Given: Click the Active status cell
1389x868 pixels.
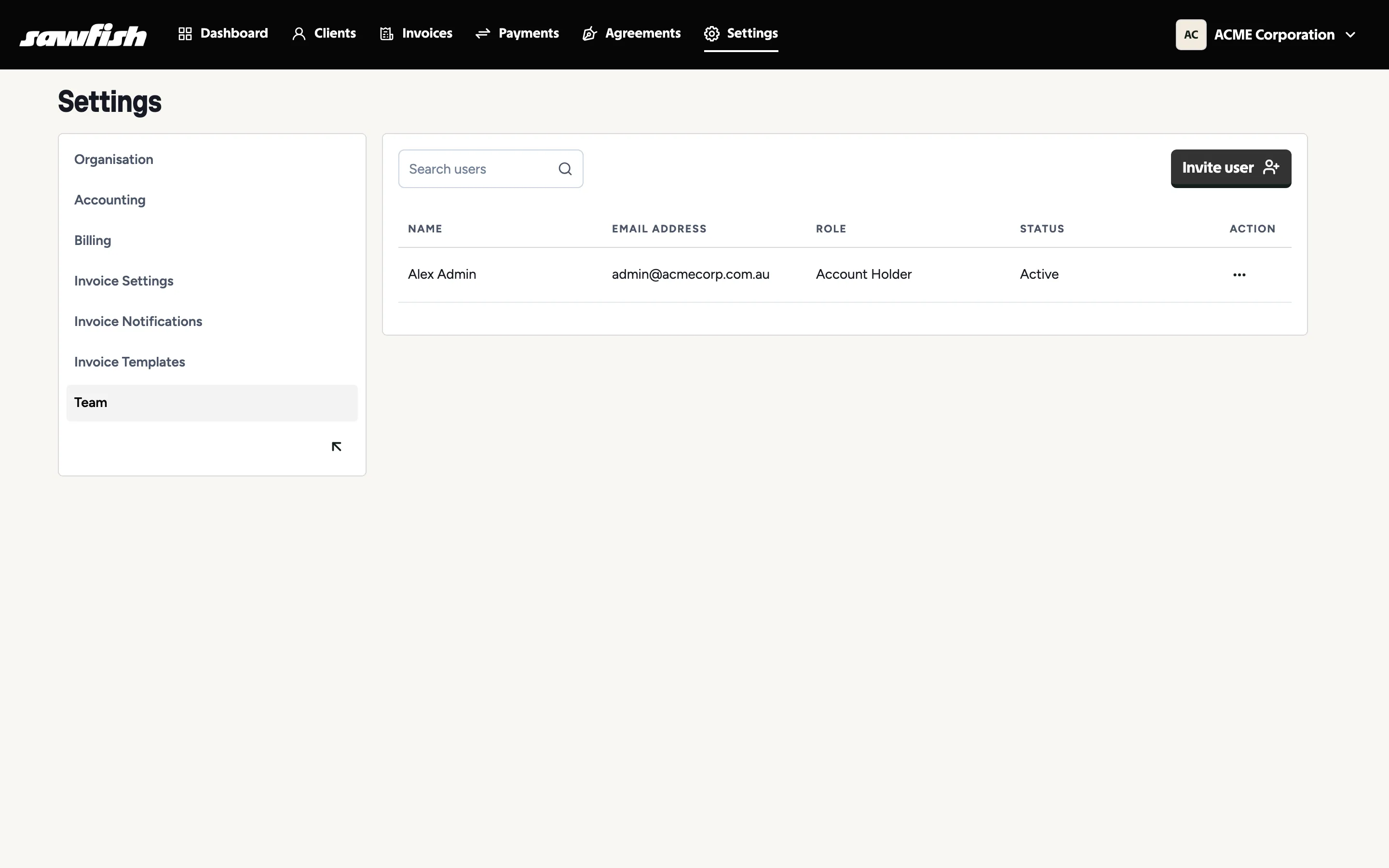Looking at the screenshot, I should [1039, 274].
